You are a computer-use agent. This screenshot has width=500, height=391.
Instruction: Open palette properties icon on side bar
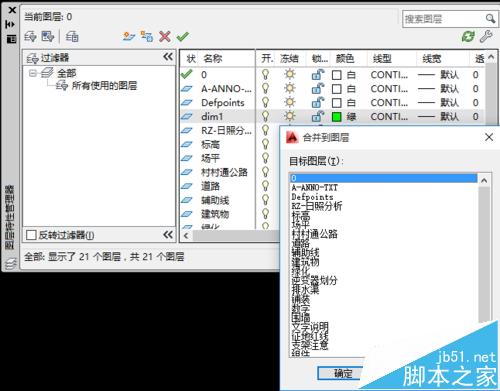pos(11,39)
